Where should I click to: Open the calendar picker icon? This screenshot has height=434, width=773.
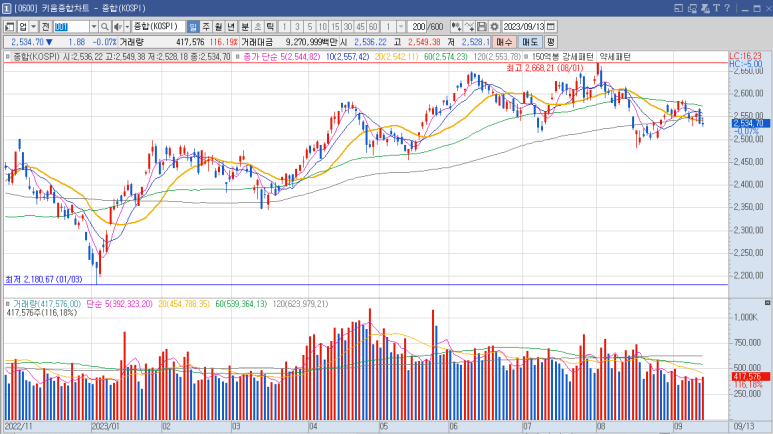[x=551, y=27]
